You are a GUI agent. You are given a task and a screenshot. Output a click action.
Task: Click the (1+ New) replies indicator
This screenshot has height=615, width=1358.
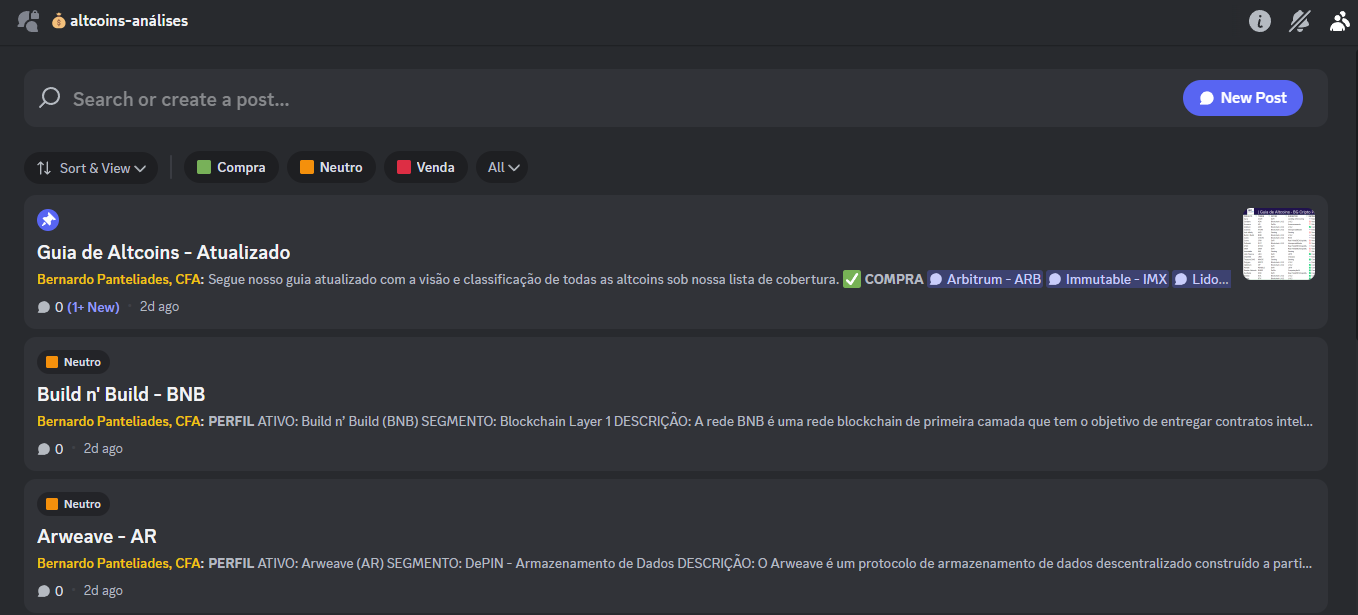point(93,307)
